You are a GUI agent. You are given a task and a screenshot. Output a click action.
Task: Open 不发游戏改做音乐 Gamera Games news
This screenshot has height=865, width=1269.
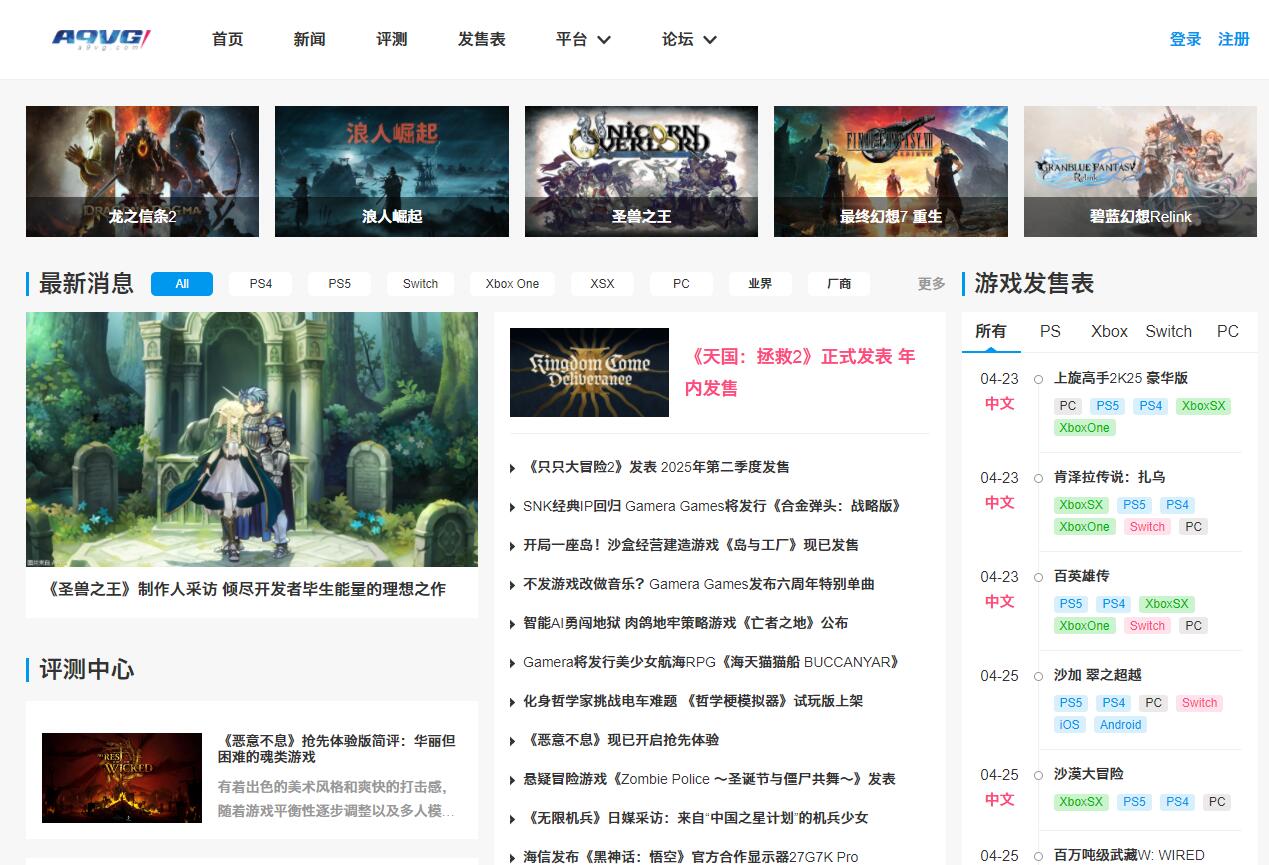pyautogui.click(x=699, y=584)
